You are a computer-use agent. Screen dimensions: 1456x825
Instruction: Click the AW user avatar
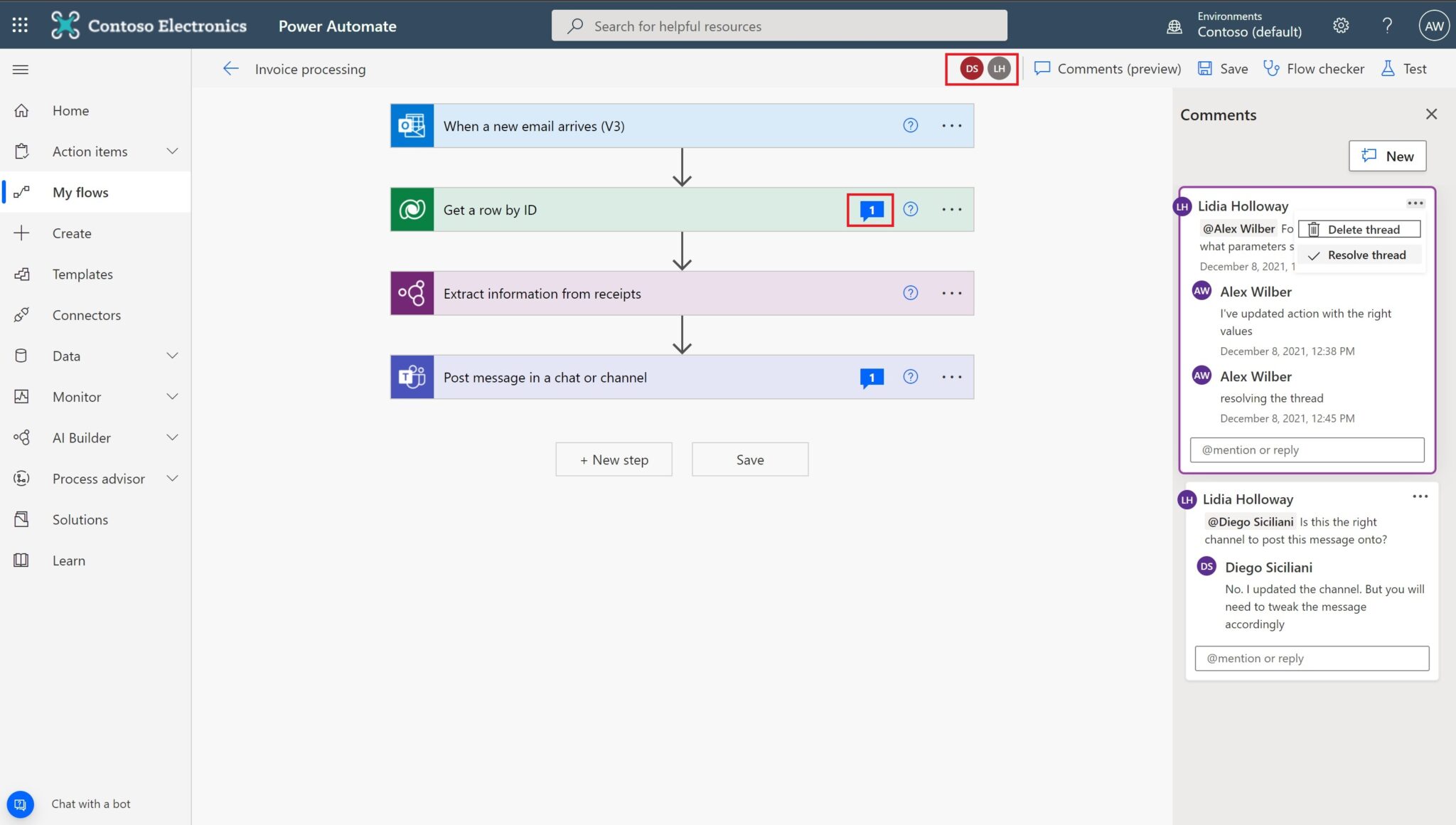click(1433, 25)
